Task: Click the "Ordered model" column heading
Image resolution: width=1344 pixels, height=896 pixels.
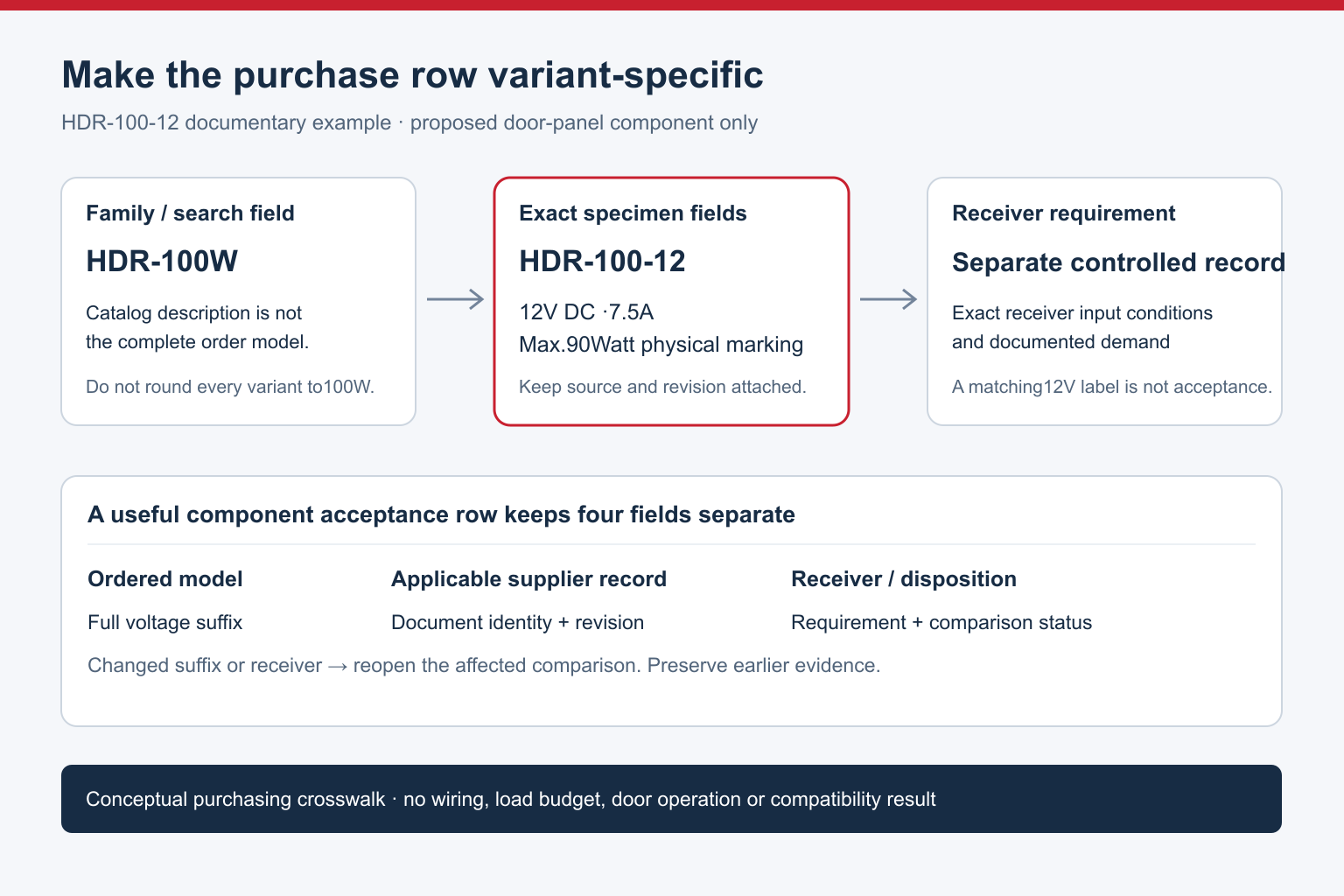Action: pyautogui.click(x=165, y=579)
